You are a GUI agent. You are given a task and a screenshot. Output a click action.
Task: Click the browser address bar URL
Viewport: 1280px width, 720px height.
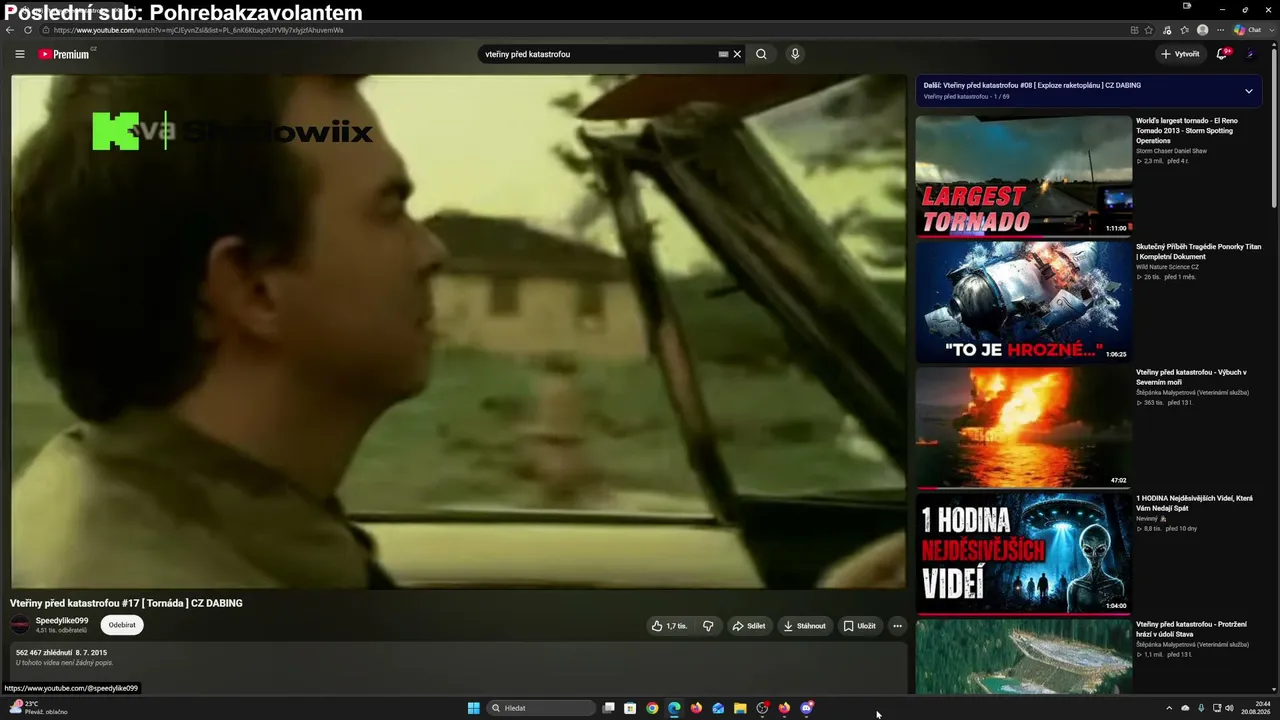click(198, 30)
